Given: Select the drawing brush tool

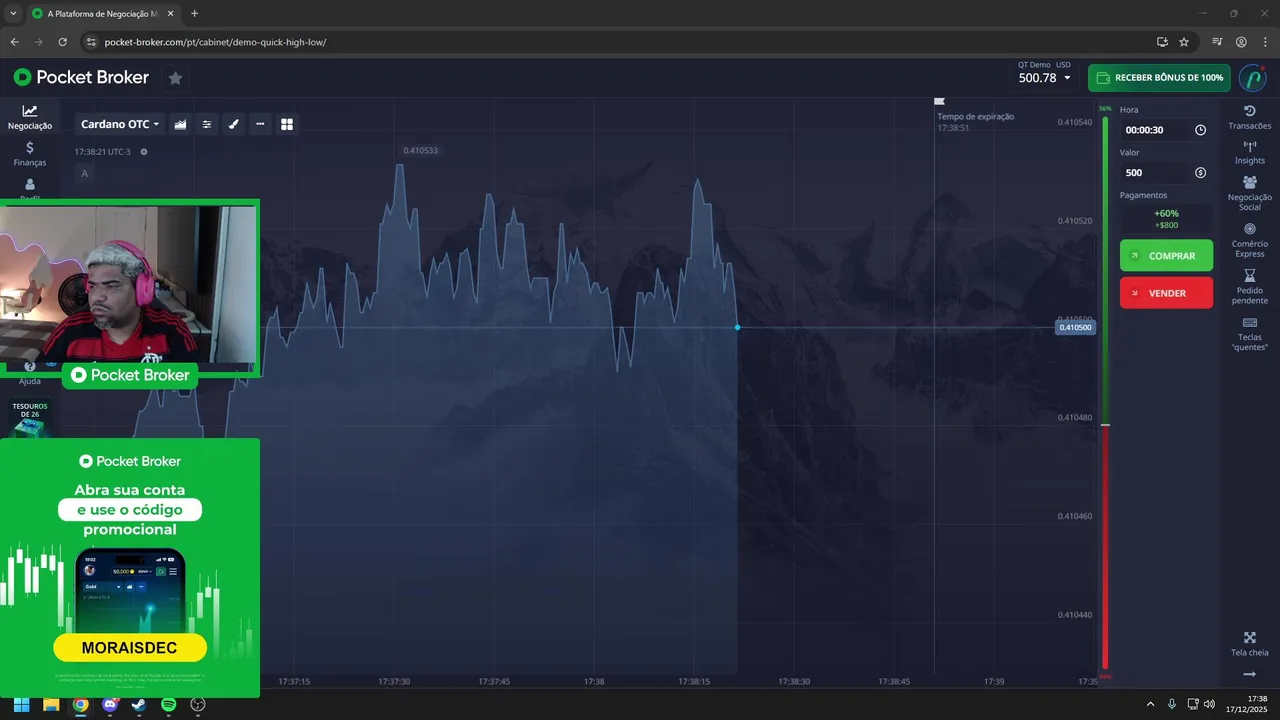Looking at the screenshot, I should (234, 124).
